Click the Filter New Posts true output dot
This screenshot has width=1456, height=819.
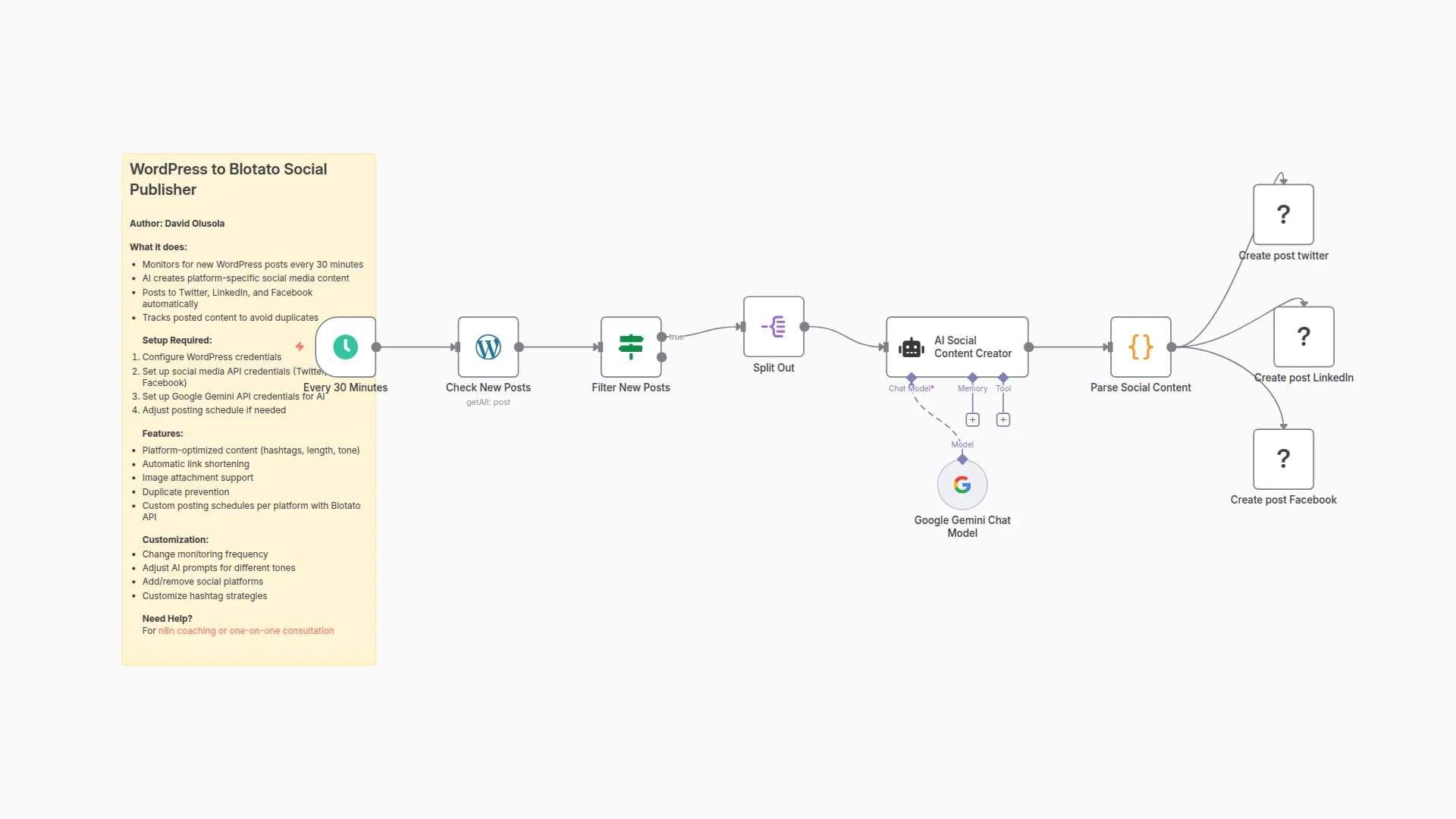[662, 337]
